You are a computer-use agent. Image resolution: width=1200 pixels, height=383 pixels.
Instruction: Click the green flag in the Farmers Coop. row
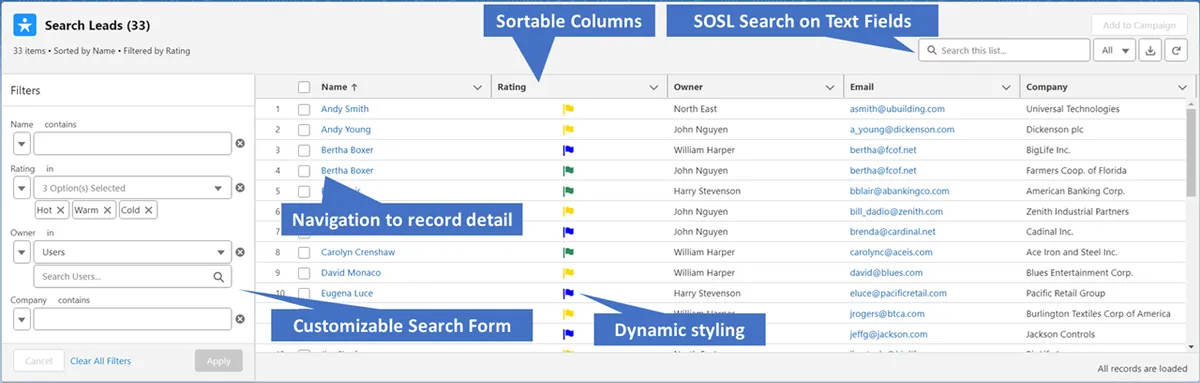[x=568, y=171]
